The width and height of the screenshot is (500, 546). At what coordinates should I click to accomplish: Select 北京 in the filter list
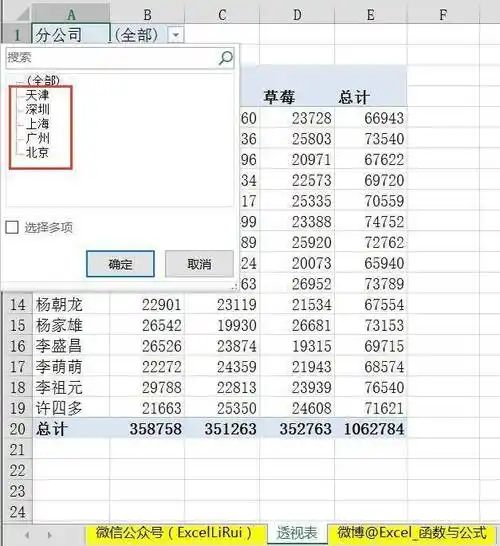[38, 152]
